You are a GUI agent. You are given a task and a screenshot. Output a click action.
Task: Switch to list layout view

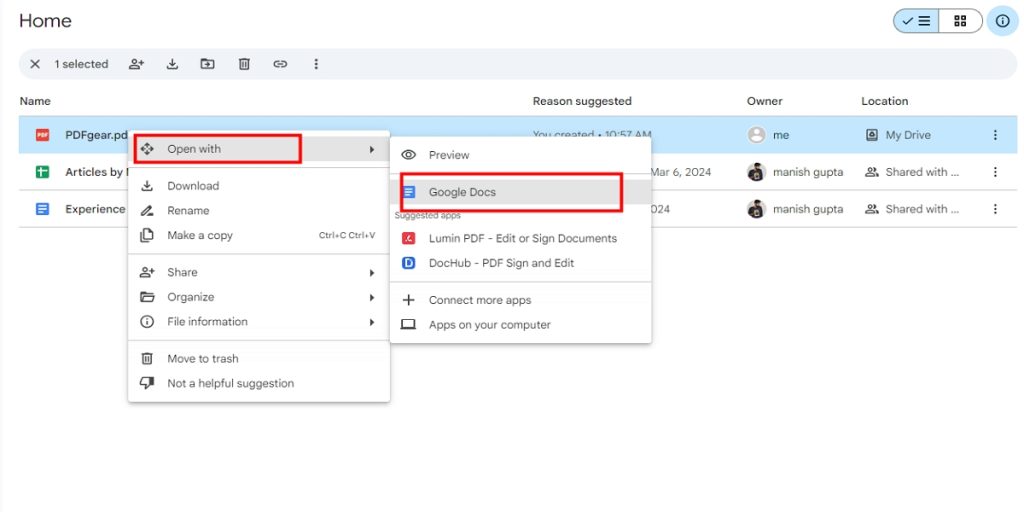point(916,21)
